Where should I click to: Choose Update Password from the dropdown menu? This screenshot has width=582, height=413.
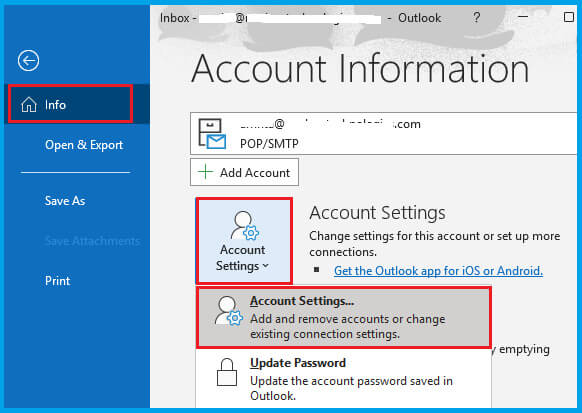coord(343,378)
